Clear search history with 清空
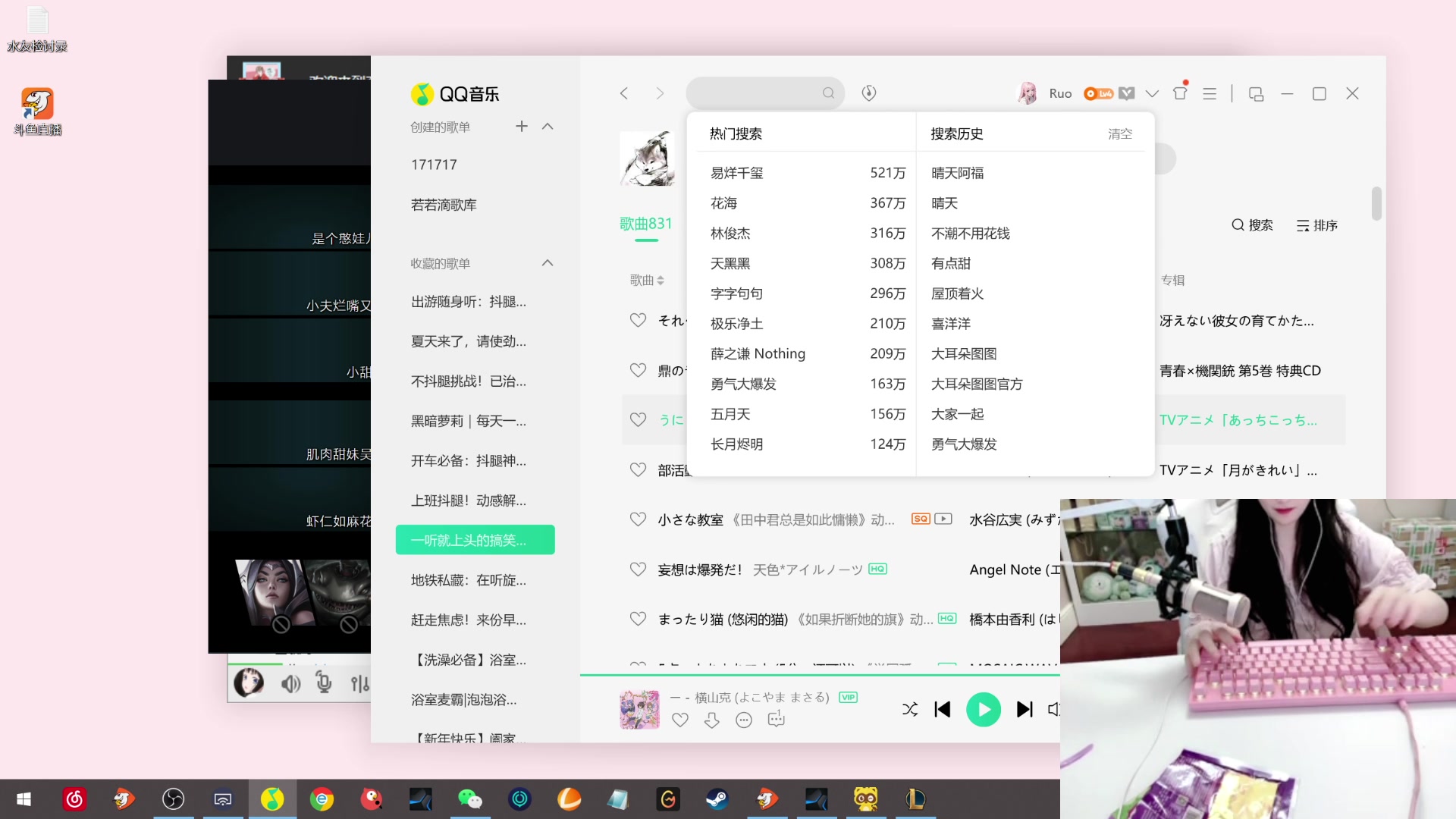Screen dimensions: 1456x819 1120,133
